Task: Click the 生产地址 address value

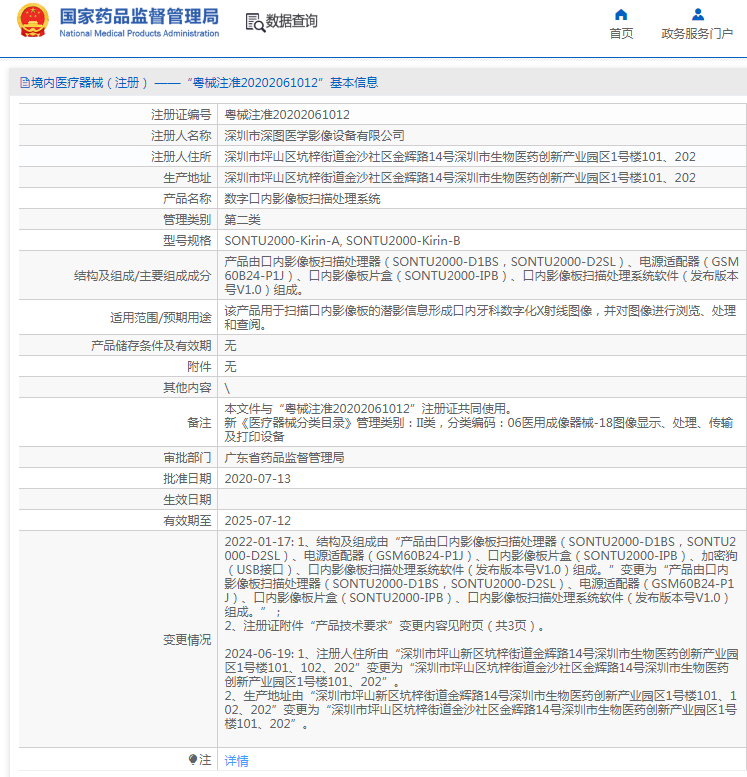Action: 460,178
